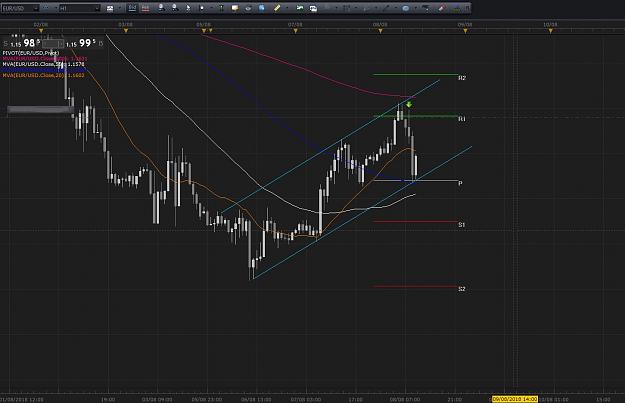The image size is (625, 403).
Task: Click the Ask price chart toggle
Action: tap(145, 8)
